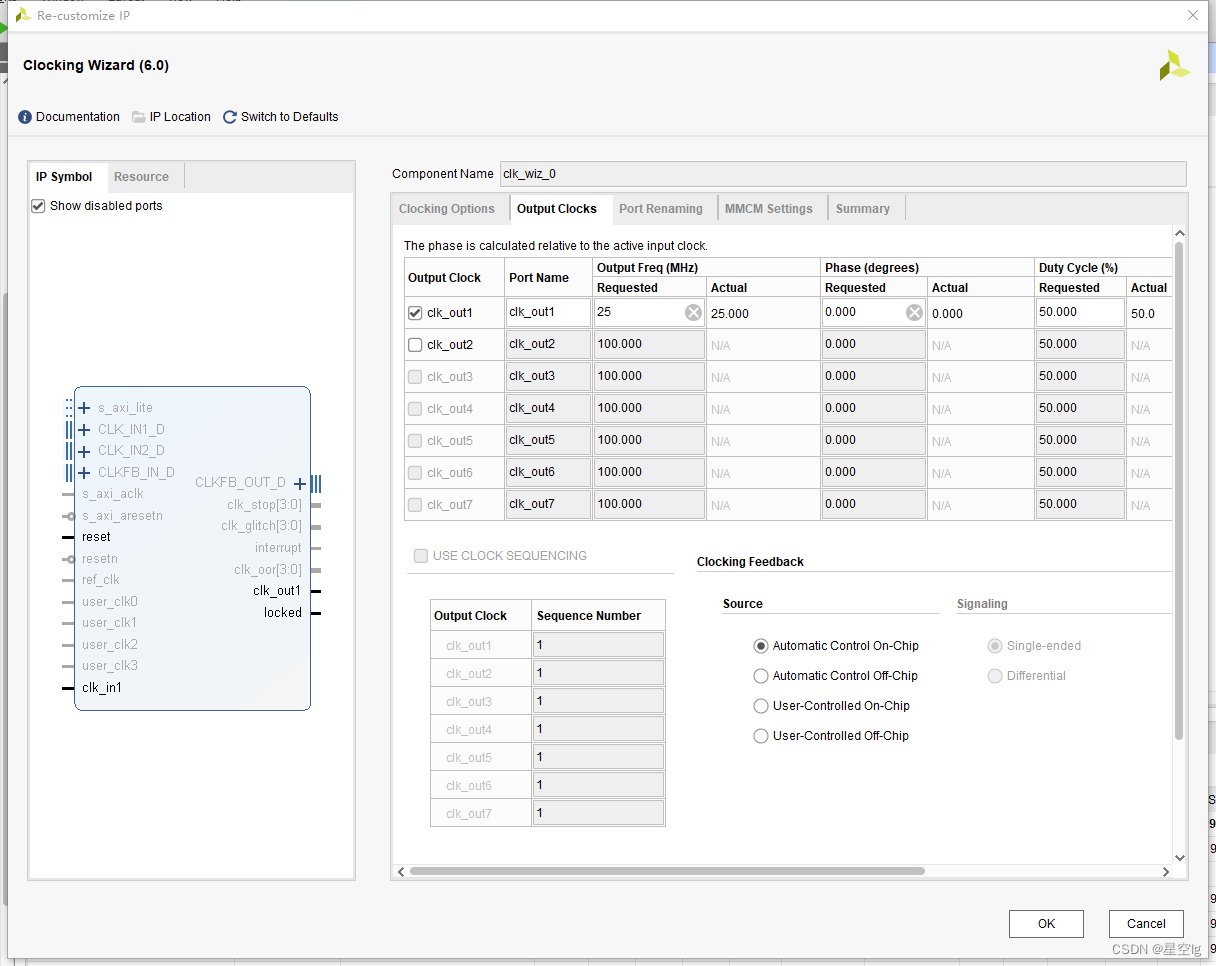Click the clk_out2 port name field
This screenshot has width=1216, height=966.
coord(548,344)
